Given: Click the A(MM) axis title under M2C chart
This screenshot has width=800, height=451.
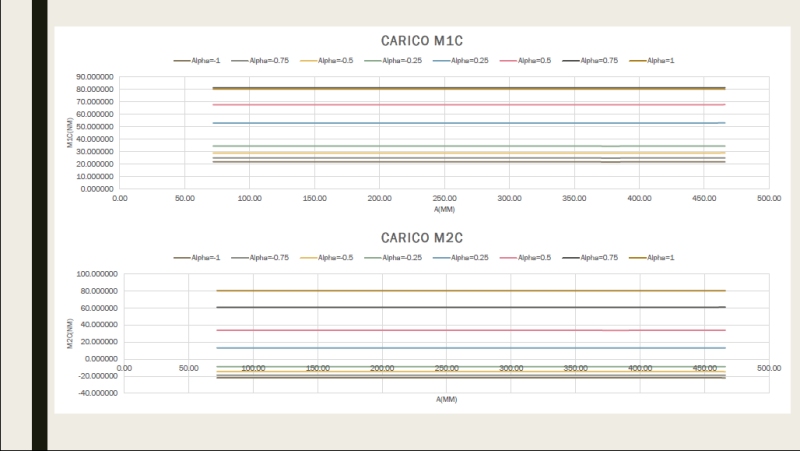Looking at the screenshot, I should [x=446, y=398].
